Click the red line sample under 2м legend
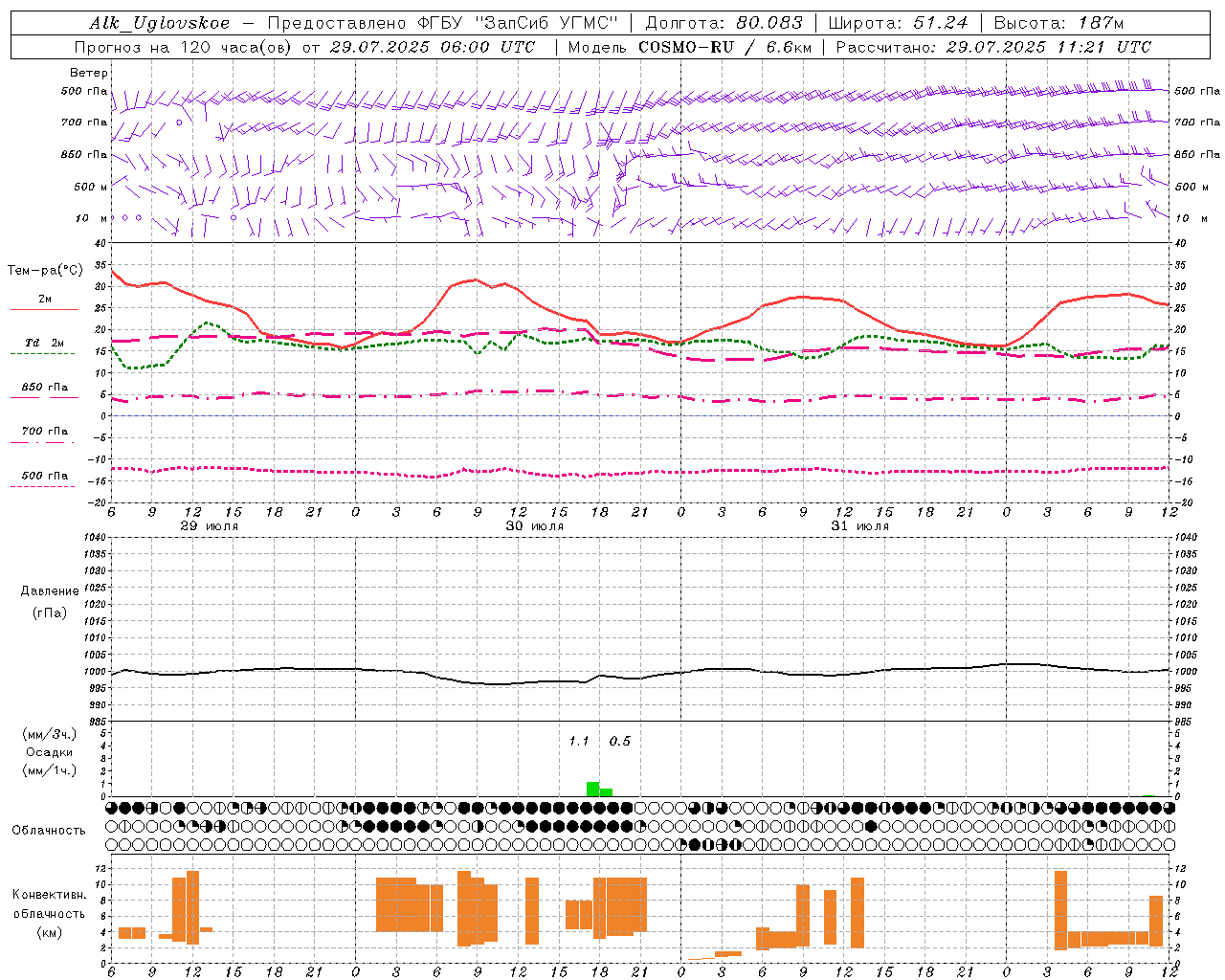1225x980 pixels. [44, 309]
